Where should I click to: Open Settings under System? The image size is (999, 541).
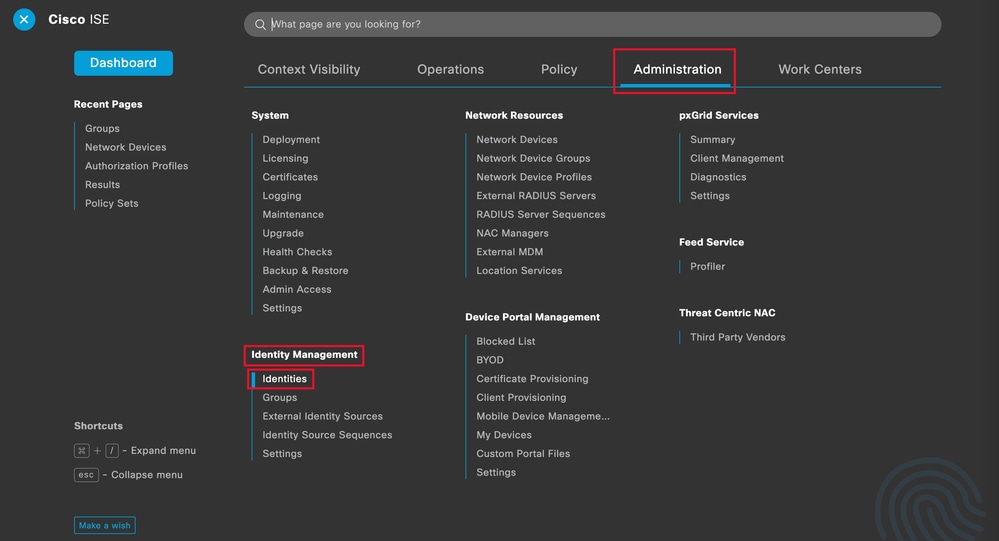pos(282,308)
